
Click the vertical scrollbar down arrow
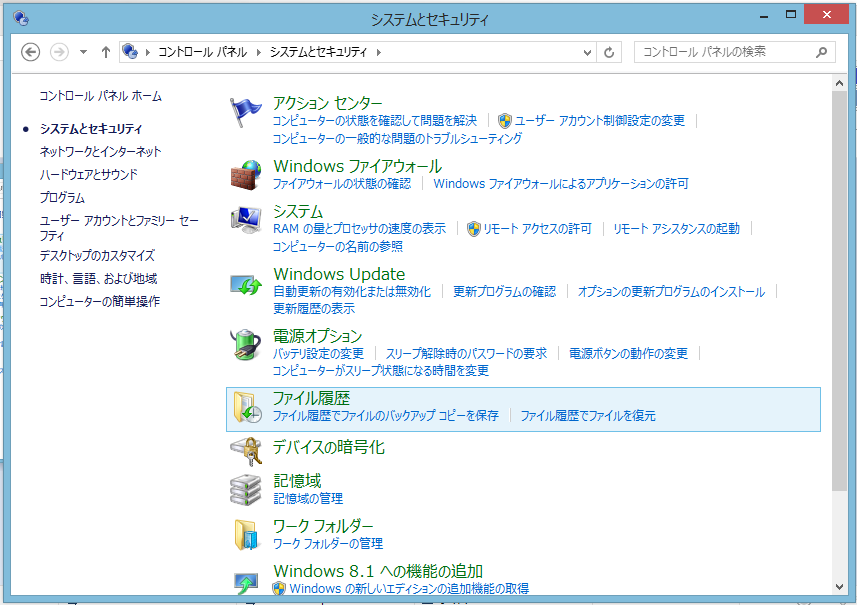point(840,587)
